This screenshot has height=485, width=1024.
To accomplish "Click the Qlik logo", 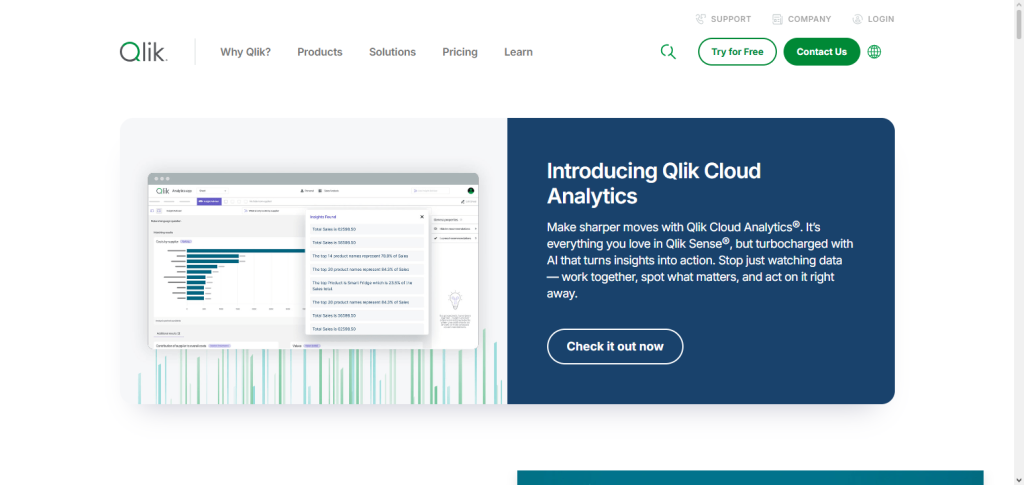I will [144, 52].
